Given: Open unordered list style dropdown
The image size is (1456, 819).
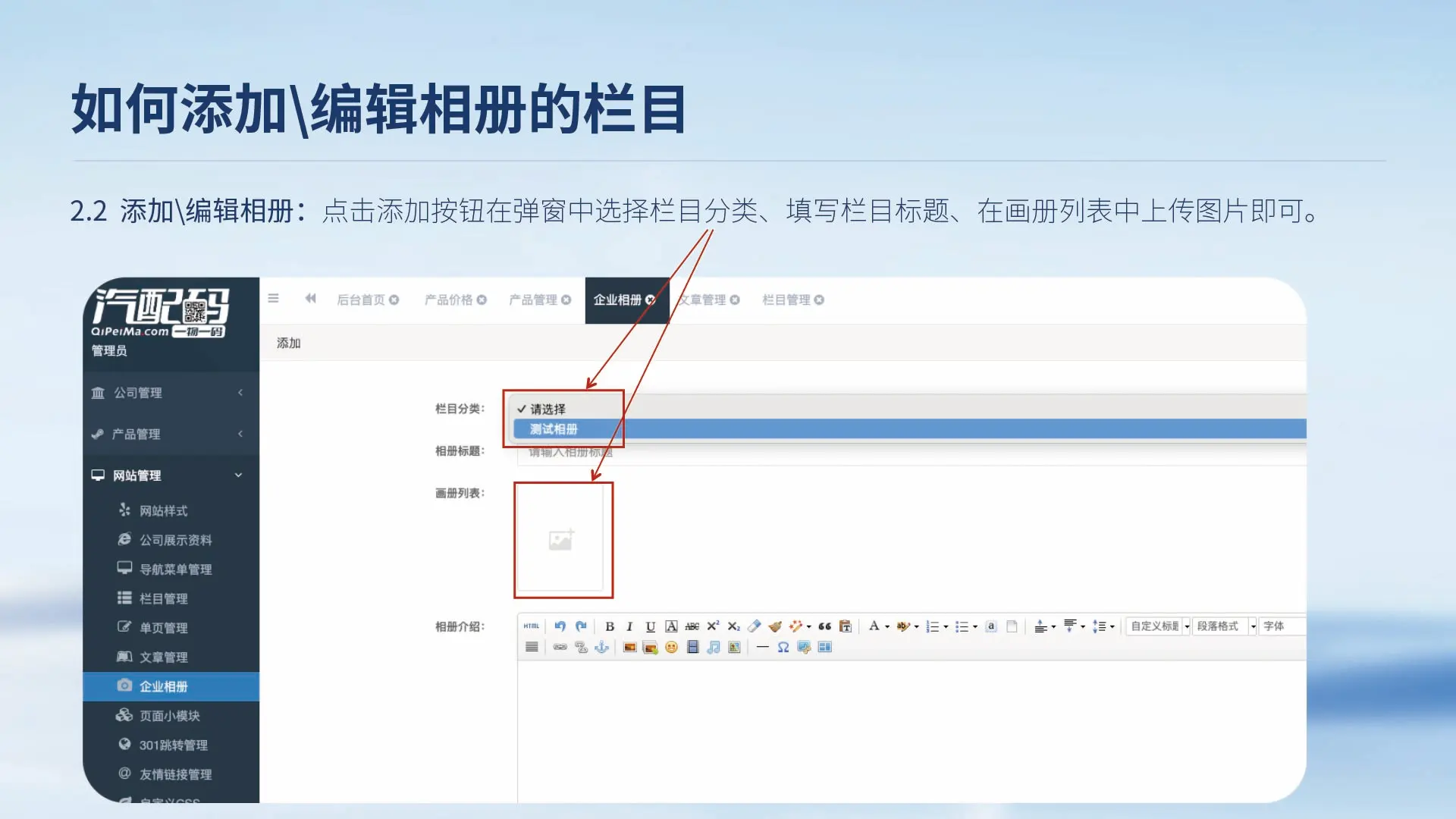Looking at the screenshot, I should pyautogui.click(x=975, y=627).
